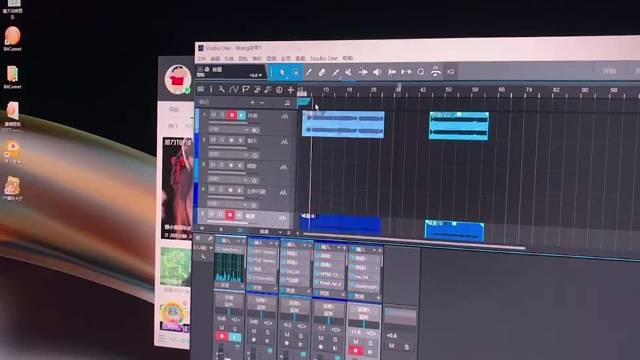Image resolution: width=640 pixels, height=360 pixels.
Task: Open the Studio One menu in menu bar
Action: click(x=324, y=58)
